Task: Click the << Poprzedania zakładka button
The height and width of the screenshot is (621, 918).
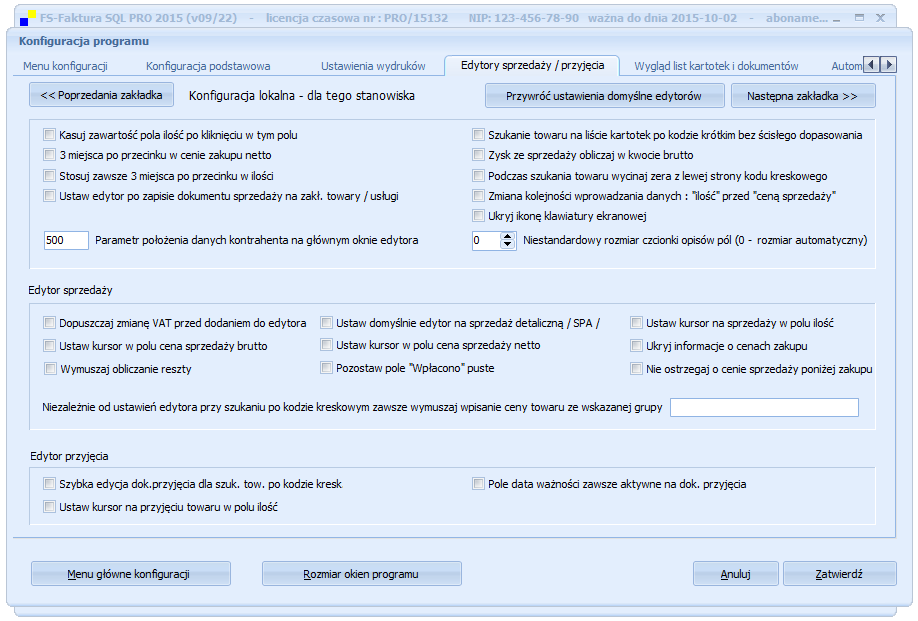Action: (x=101, y=95)
